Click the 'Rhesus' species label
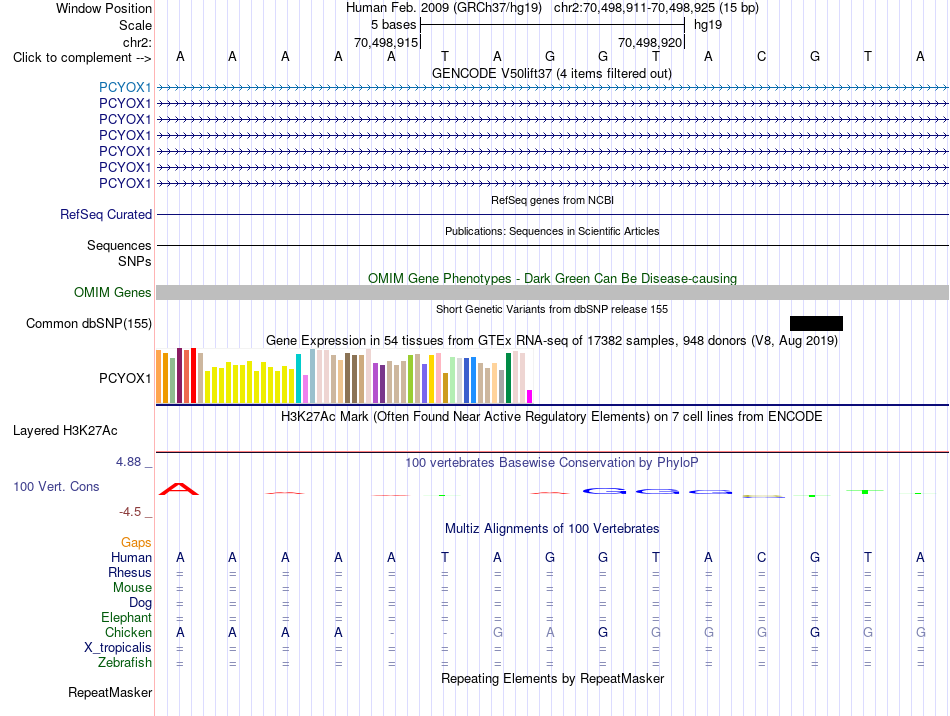950x716 pixels. pos(130,572)
